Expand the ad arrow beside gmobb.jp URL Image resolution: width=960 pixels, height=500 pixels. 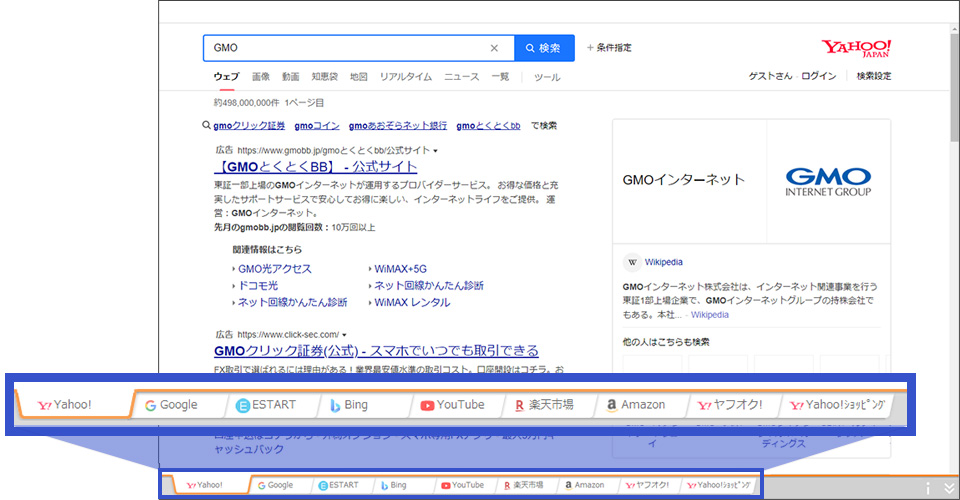(435, 151)
